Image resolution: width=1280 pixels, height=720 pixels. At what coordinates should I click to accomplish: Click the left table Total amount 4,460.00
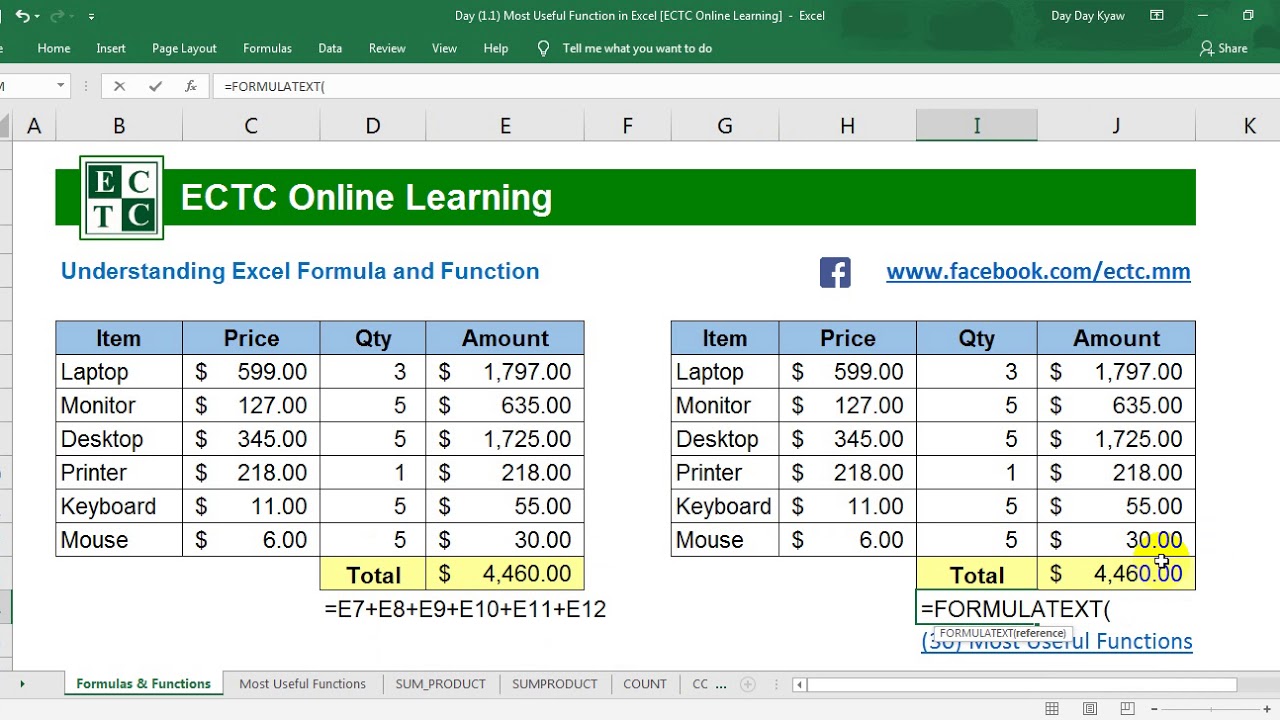(x=505, y=574)
